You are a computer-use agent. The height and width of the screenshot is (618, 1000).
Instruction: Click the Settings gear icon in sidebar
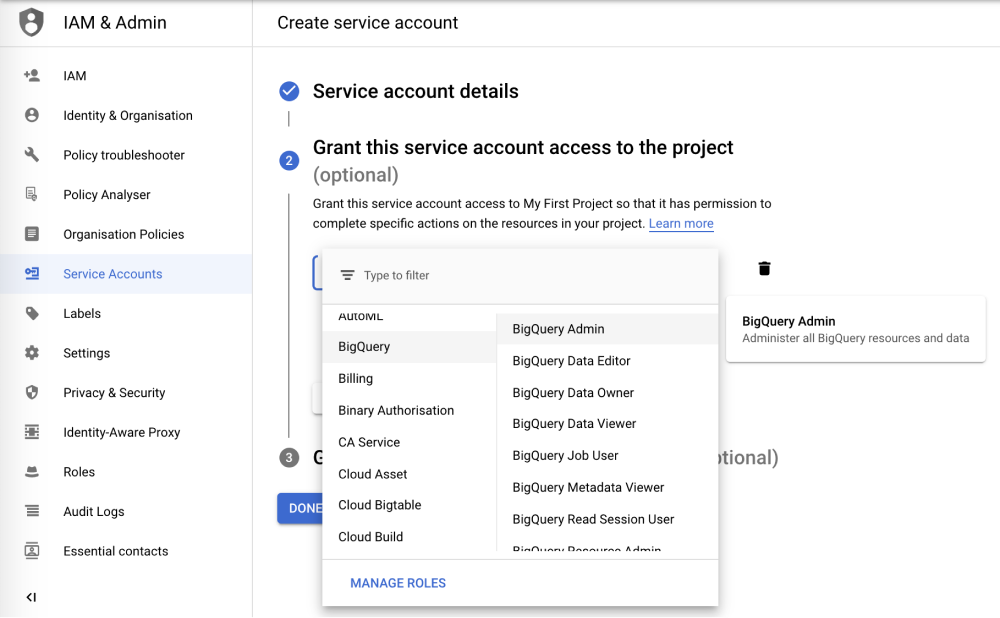(x=32, y=353)
